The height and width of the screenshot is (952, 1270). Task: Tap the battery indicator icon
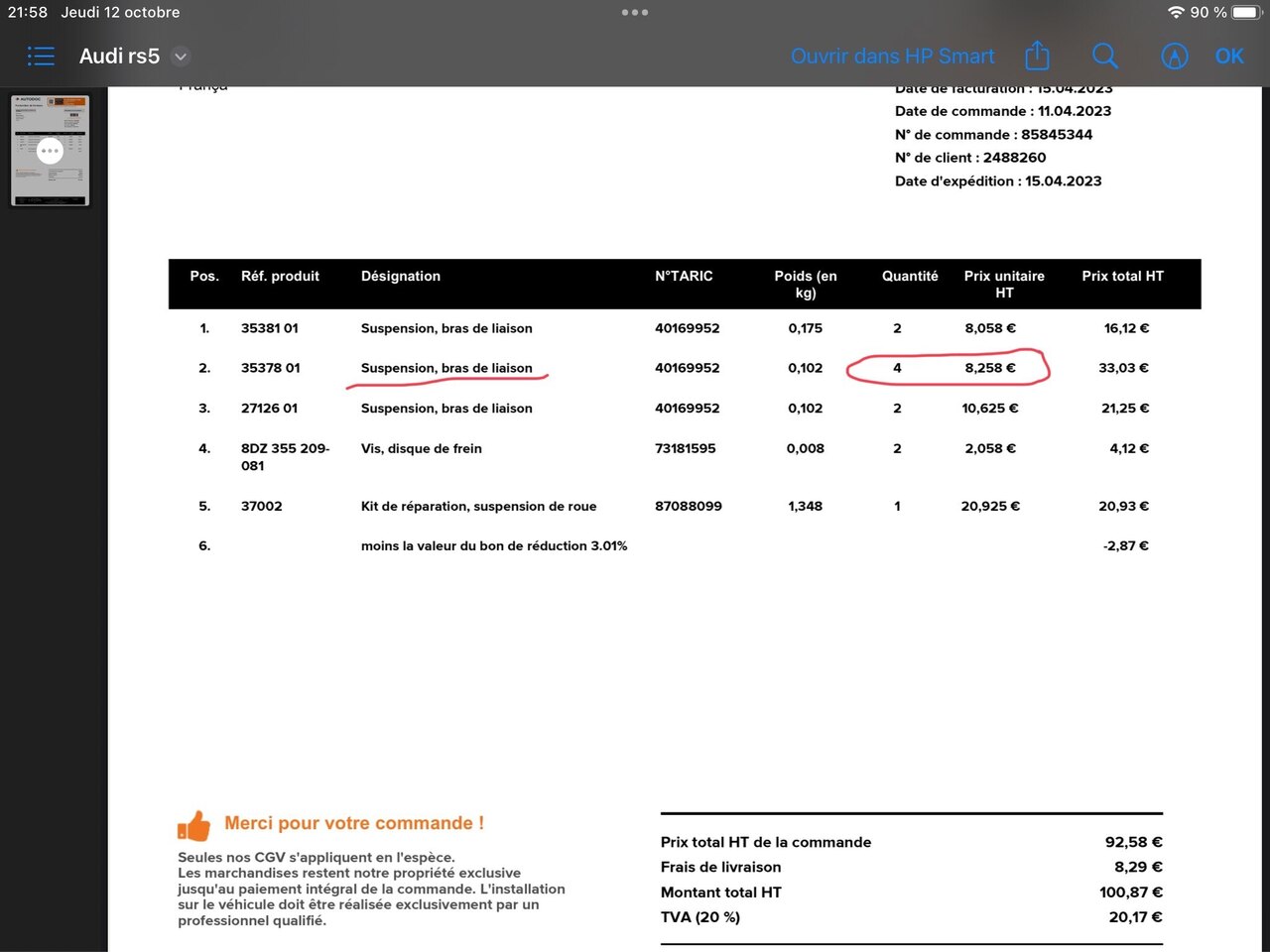click(x=1246, y=13)
